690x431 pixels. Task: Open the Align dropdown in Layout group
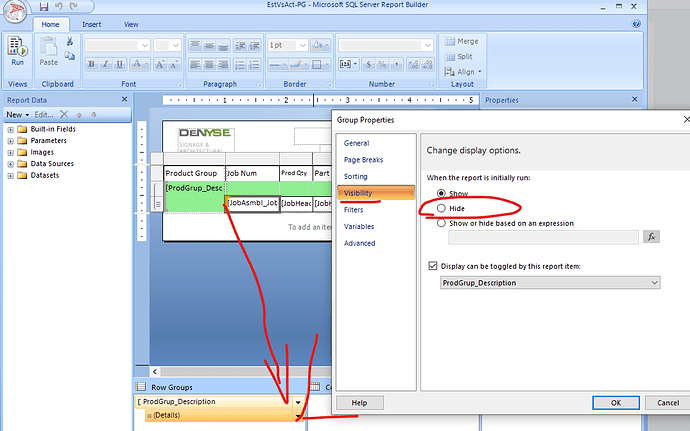(463, 71)
